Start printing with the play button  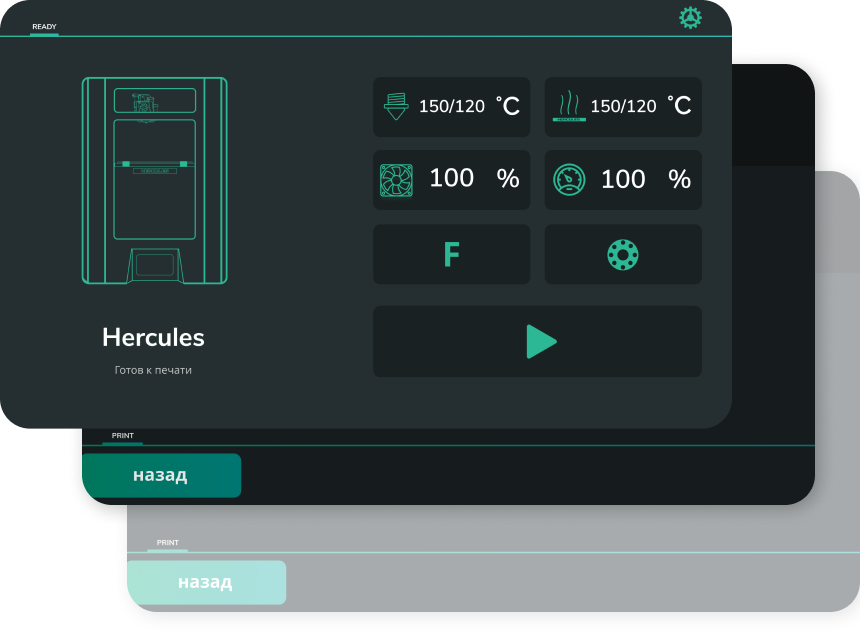[538, 341]
